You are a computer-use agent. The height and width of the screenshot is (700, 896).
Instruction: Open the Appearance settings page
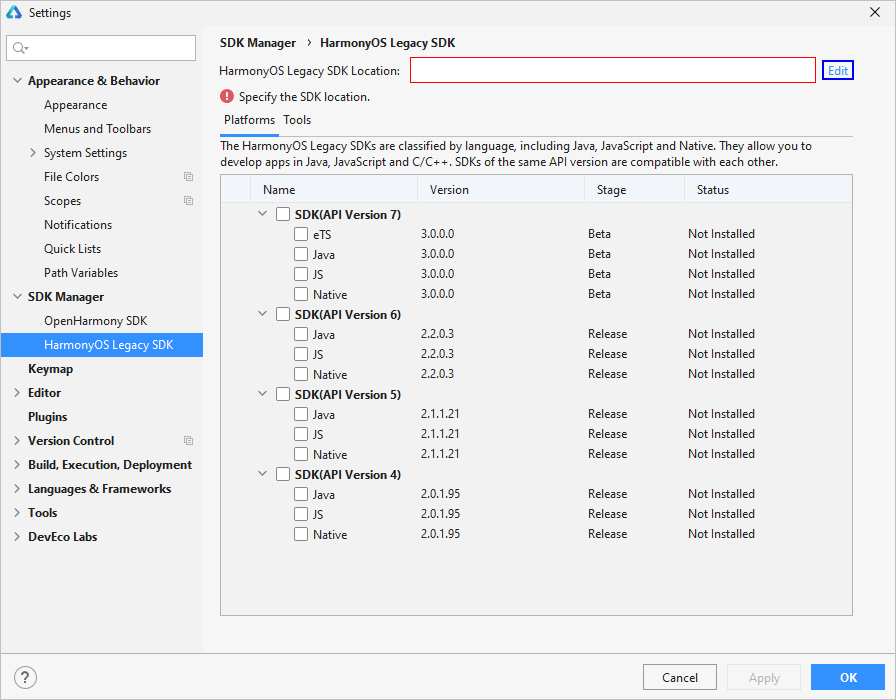[75, 105]
